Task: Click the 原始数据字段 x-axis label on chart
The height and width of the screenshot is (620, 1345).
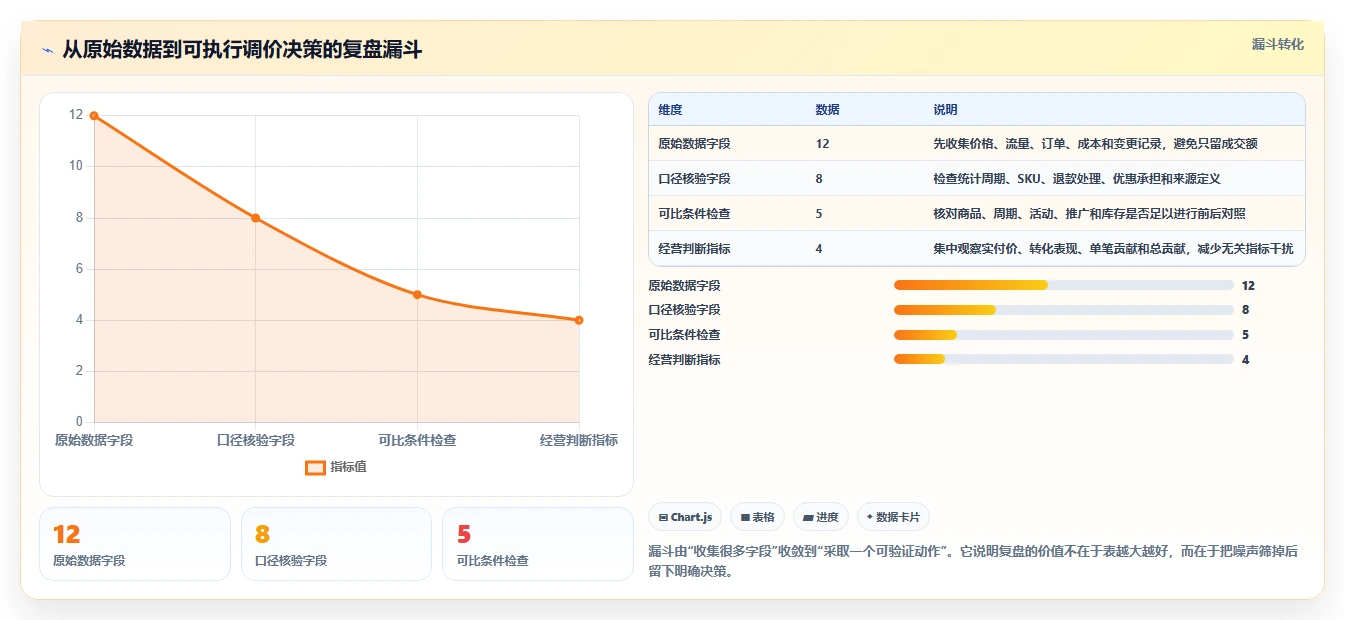Action: pos(94,440)
